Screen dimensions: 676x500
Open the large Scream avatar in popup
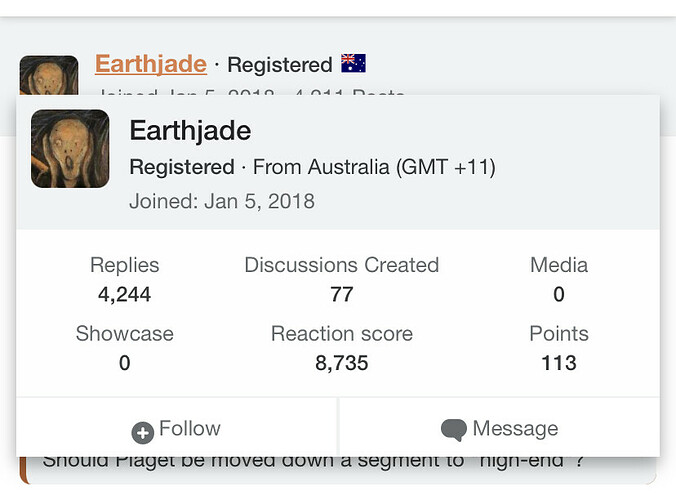(x=70, y=149)
